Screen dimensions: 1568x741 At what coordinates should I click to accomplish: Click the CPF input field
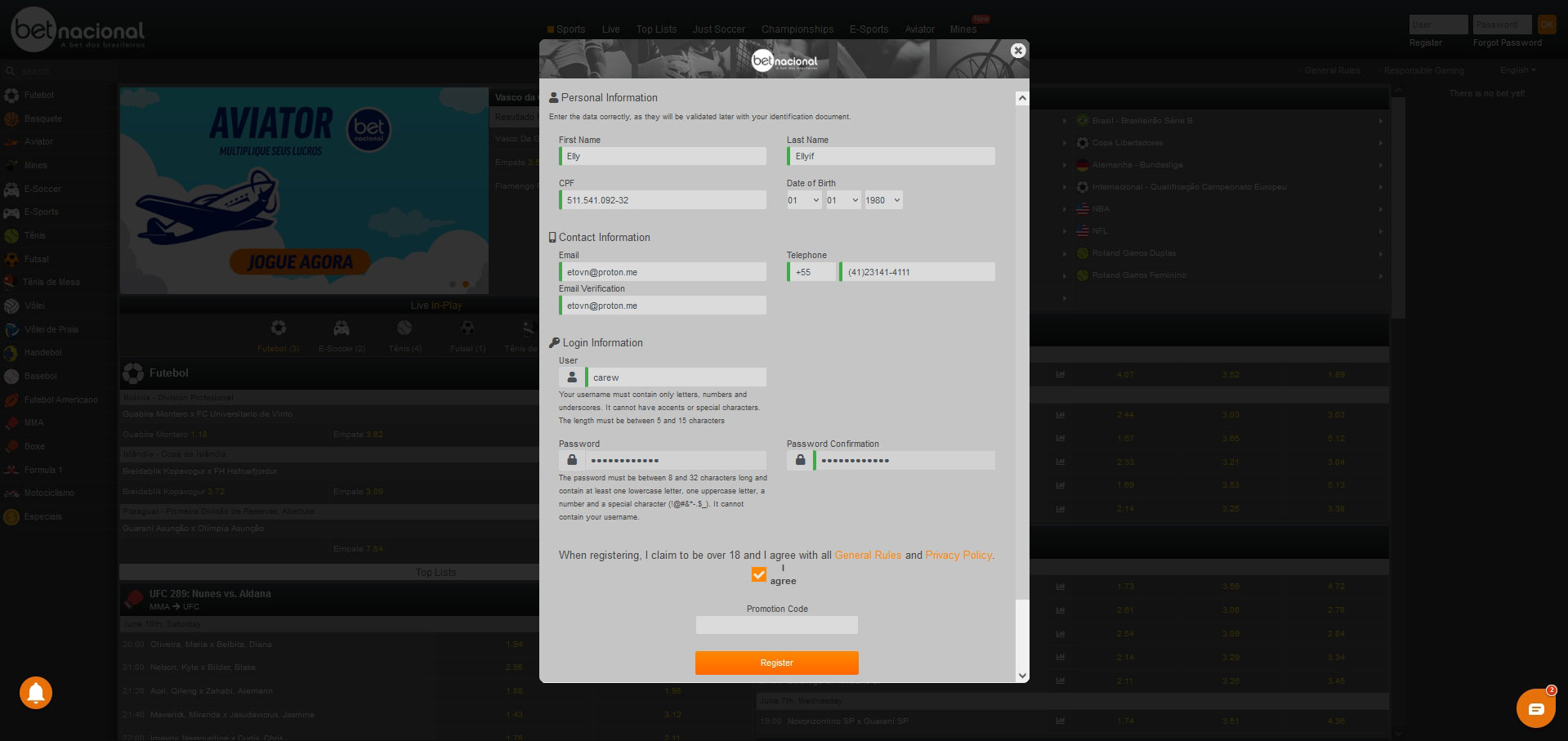[663, 200]
